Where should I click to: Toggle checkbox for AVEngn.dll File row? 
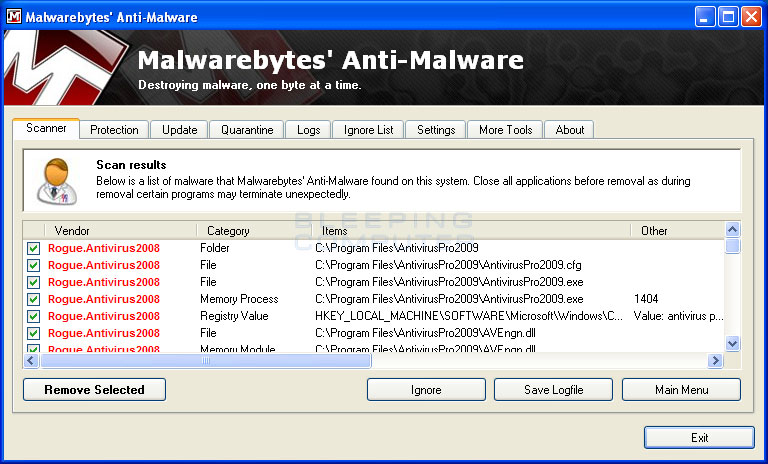click(x=33, y=334)
